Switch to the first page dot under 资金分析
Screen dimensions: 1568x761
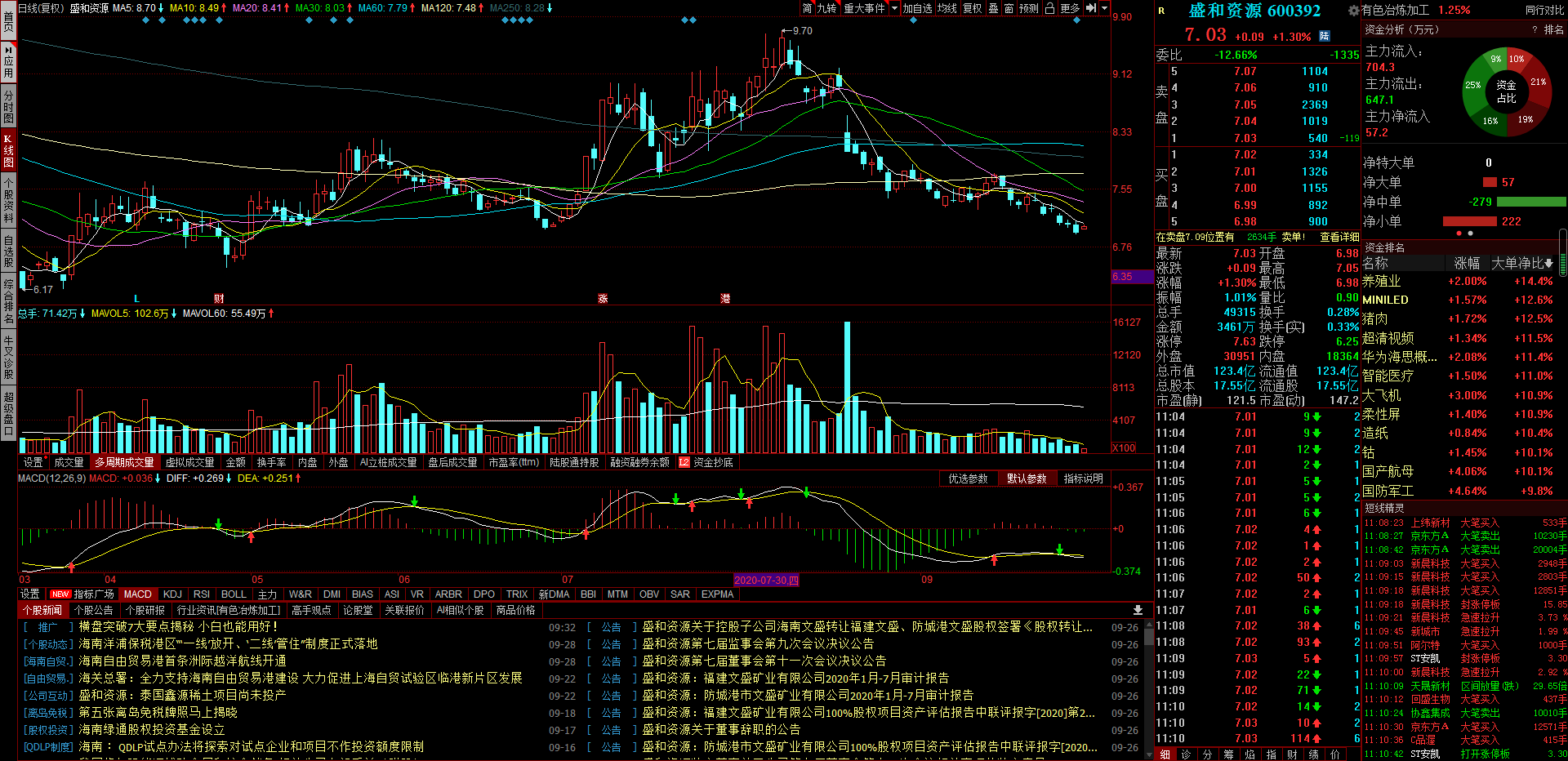(1459, 234)
